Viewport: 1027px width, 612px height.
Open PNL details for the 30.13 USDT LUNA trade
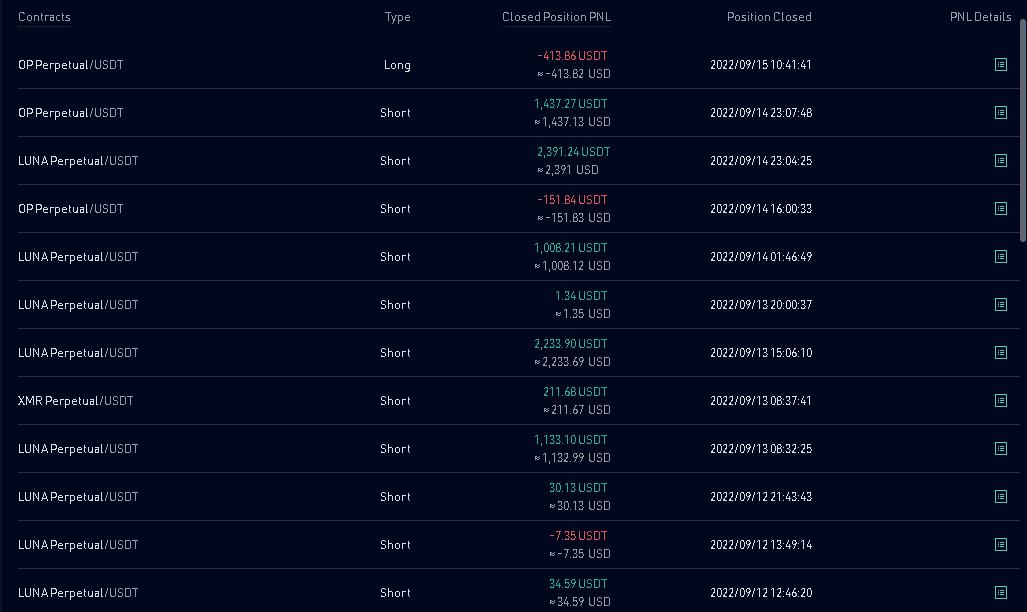1001,496
